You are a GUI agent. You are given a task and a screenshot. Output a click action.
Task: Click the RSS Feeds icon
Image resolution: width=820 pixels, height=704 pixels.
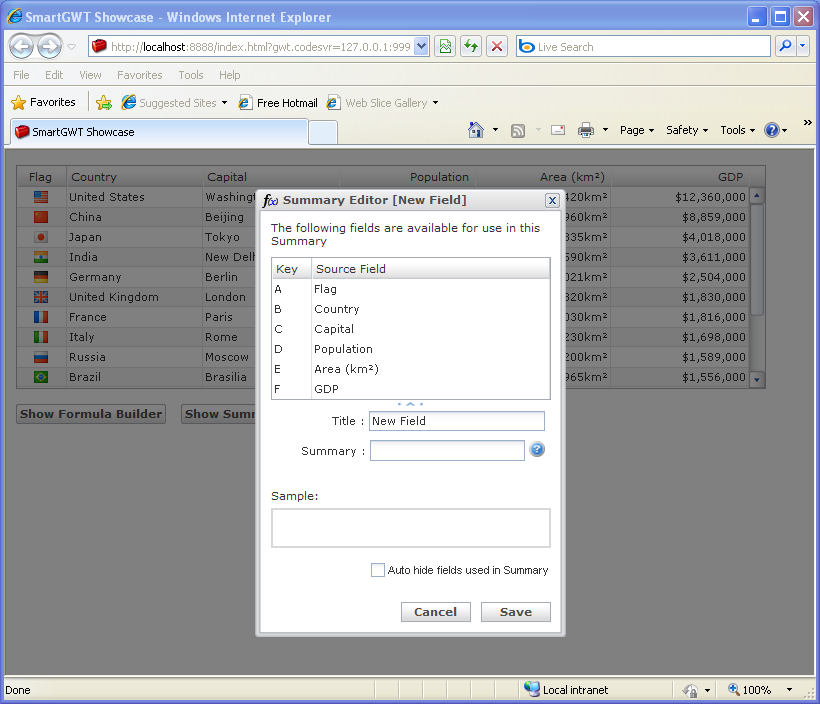518,130
